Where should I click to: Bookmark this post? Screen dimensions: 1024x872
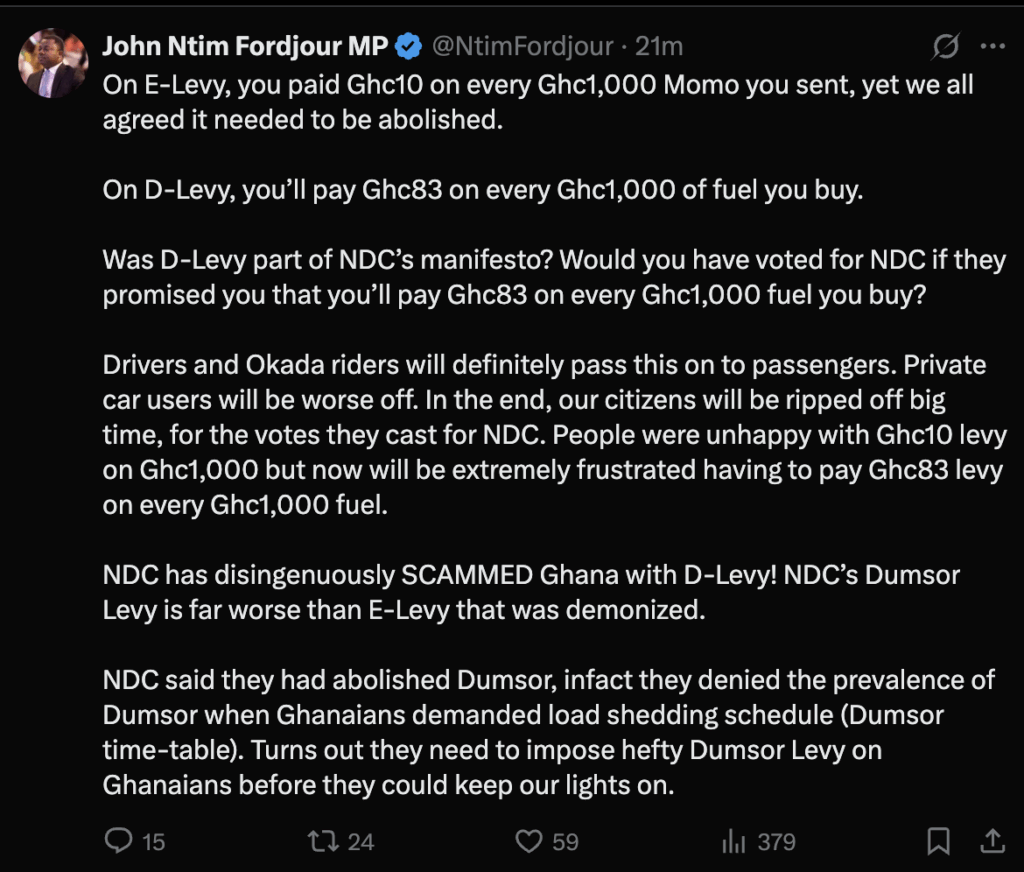[938, 841]
